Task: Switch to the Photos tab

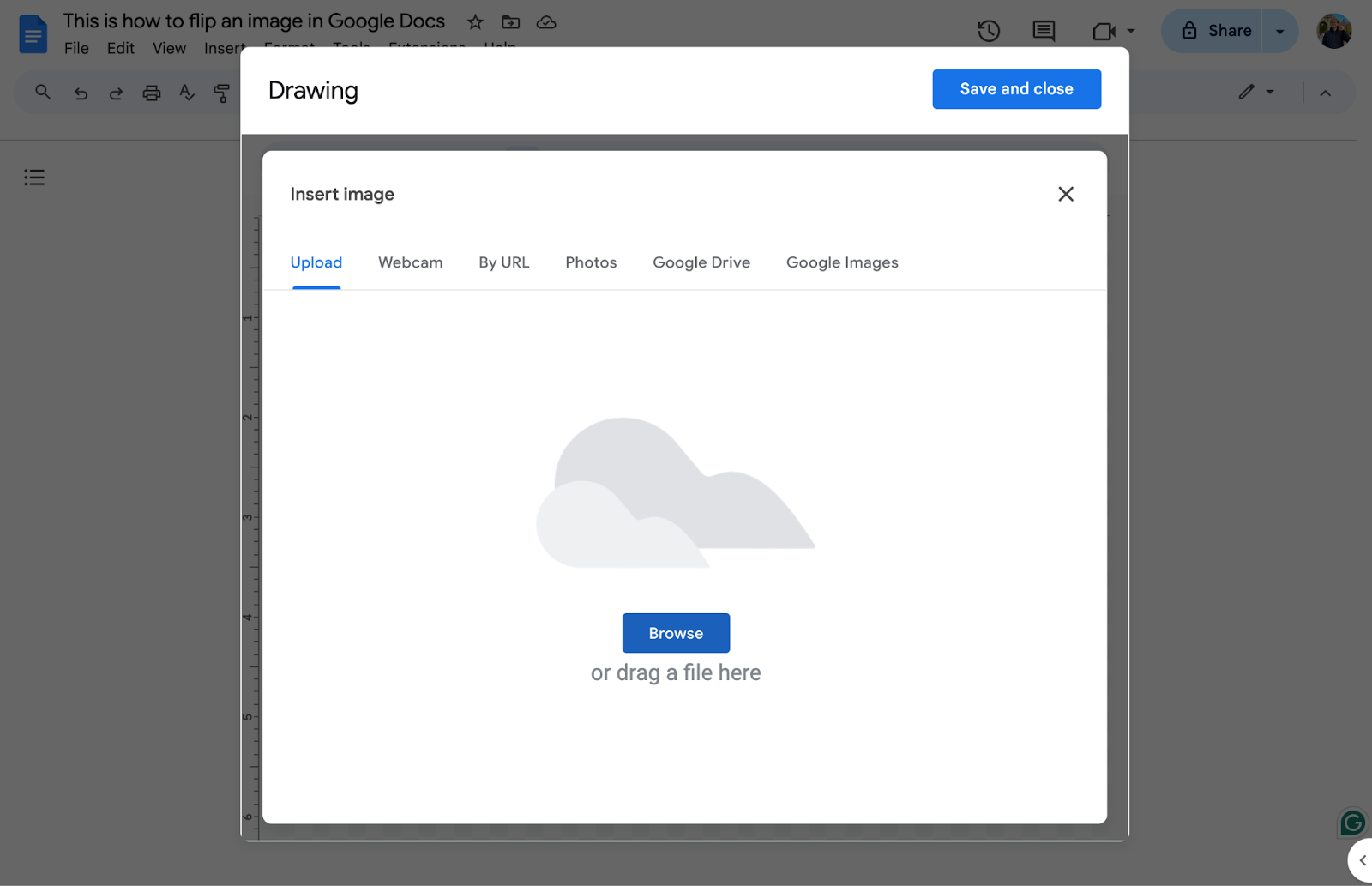Action: pyautogui.click(x=591, y=262)
